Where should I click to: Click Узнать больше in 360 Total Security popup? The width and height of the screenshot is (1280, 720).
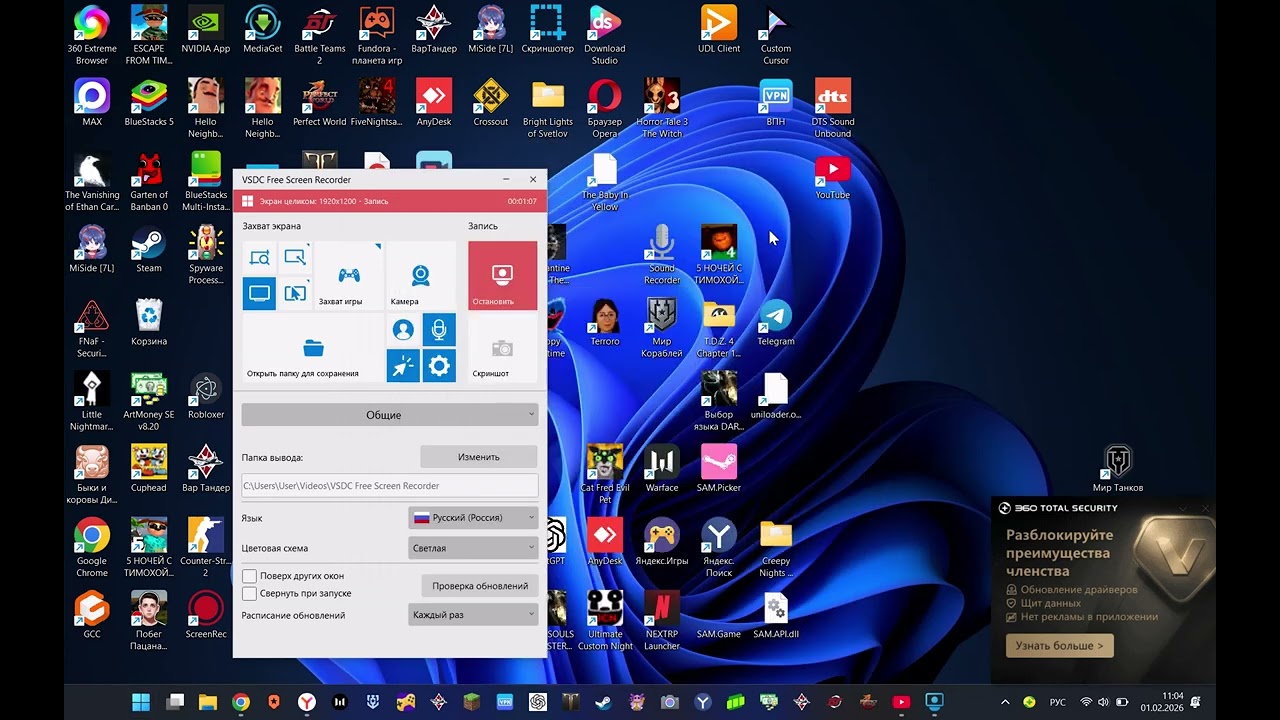pyautogui.click(x=1059, y=646)
